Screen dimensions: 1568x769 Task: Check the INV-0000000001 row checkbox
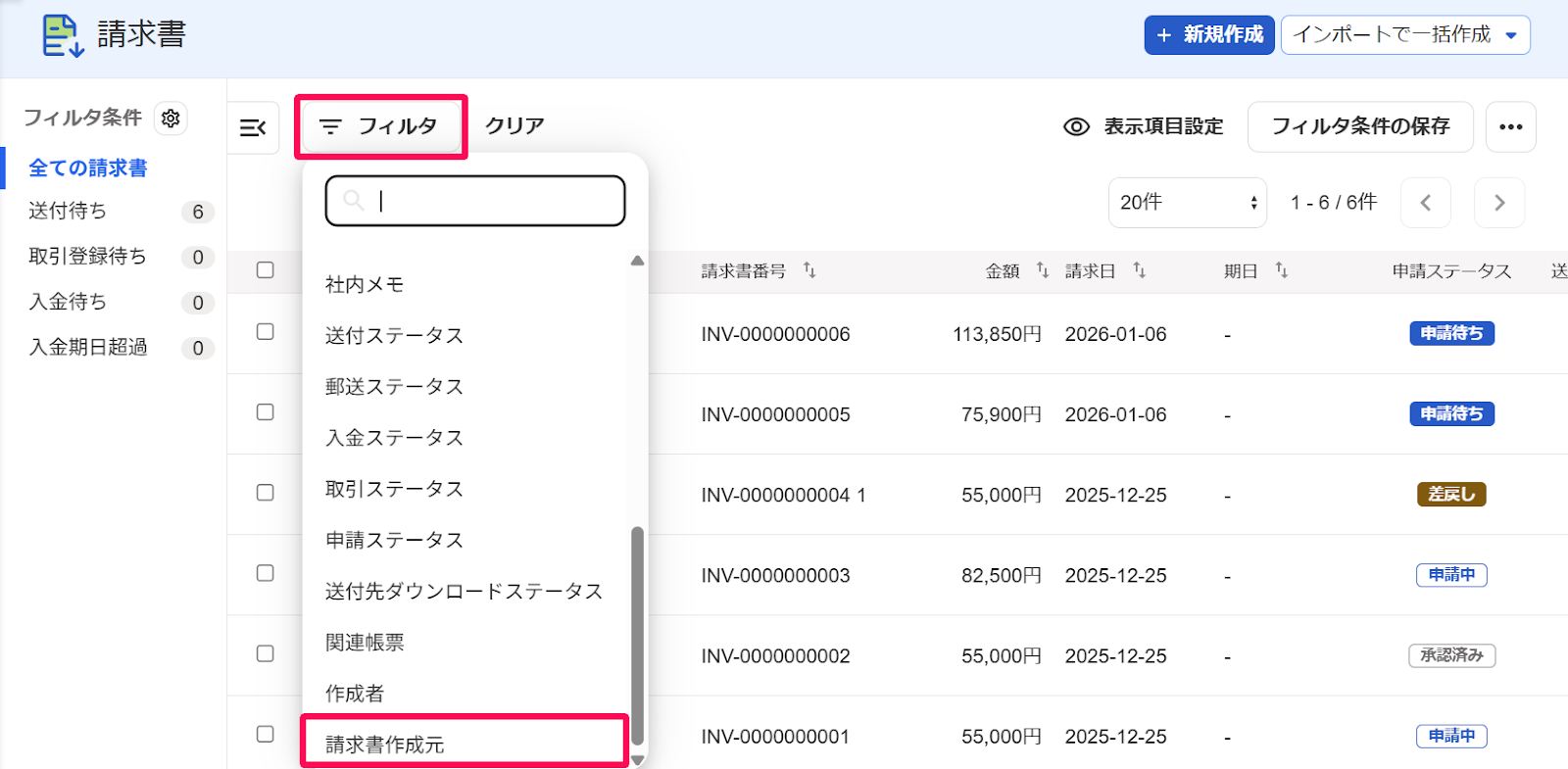(266, 733)
